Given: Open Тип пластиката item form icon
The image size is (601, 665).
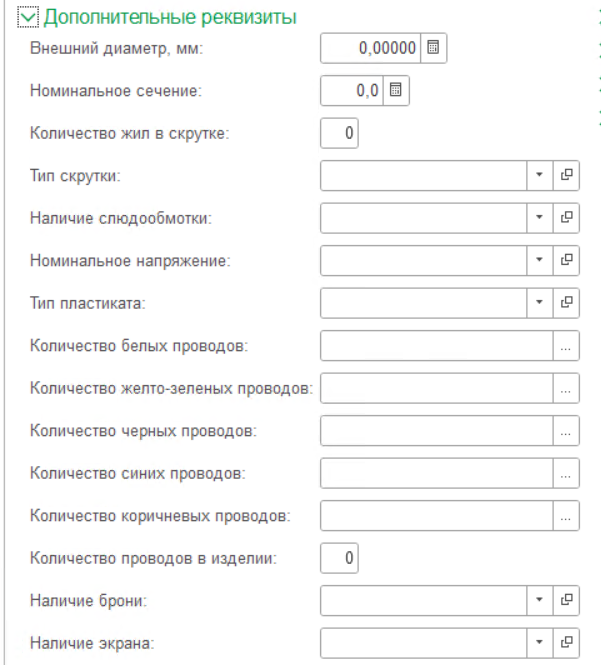Looking at the screenshot, I should (566, 303).
